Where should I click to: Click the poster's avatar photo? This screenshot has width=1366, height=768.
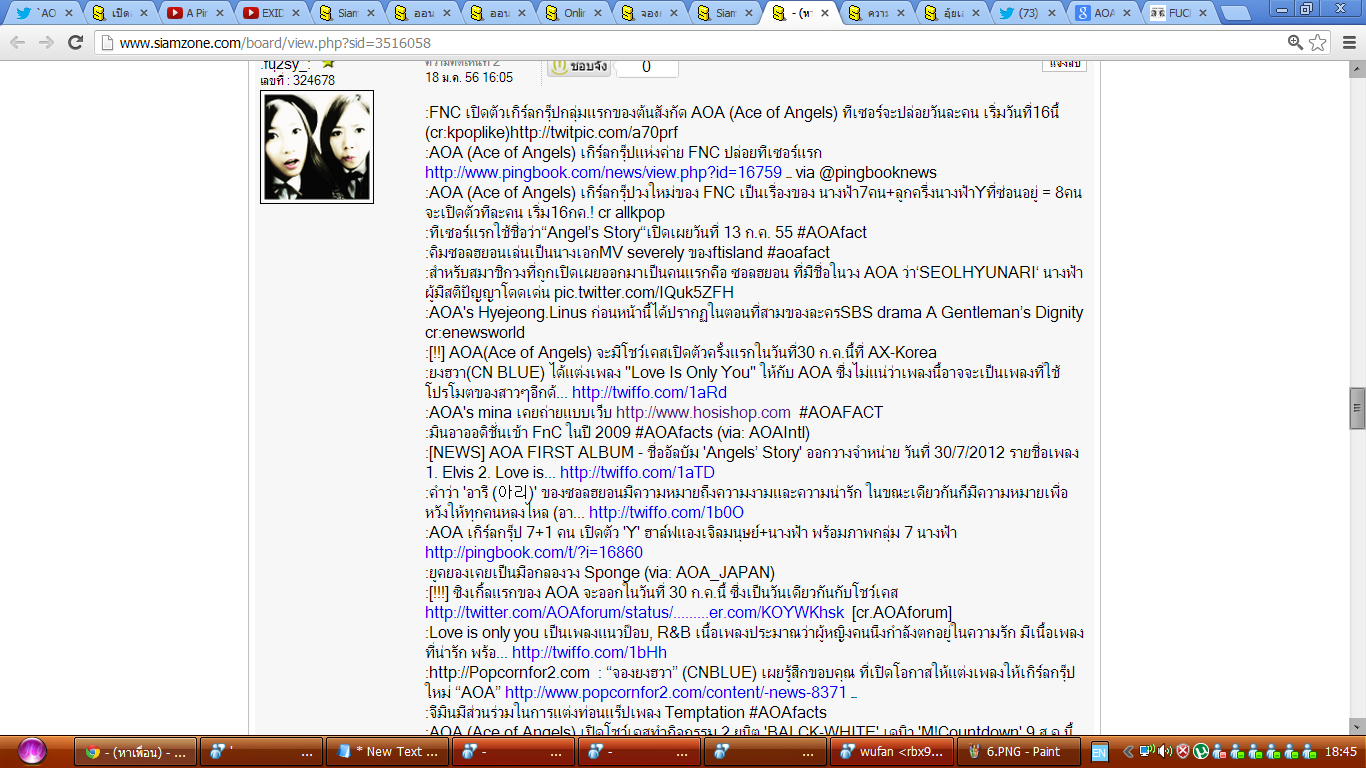317,147
